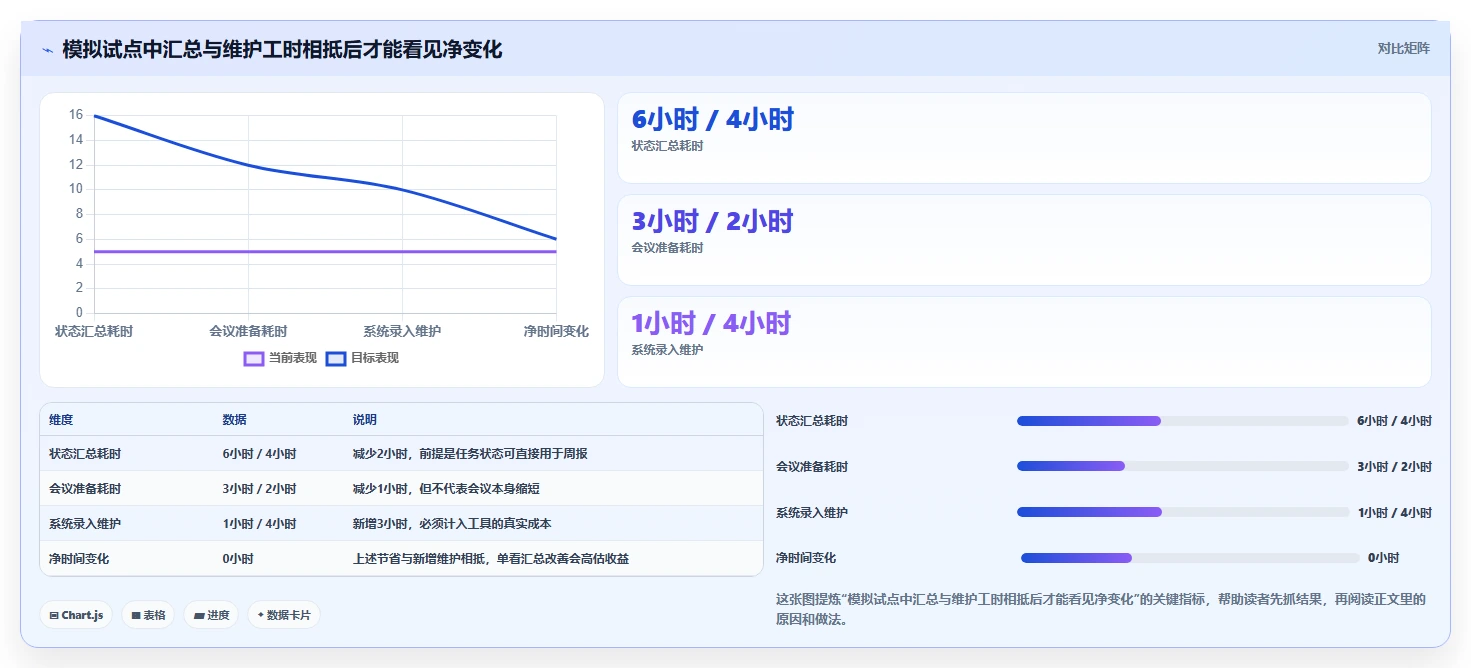Select 系统录入维护 cell in table's first column
This screenshot has height=668, width=1471.
pyautogui.click(x=85, y=524)
